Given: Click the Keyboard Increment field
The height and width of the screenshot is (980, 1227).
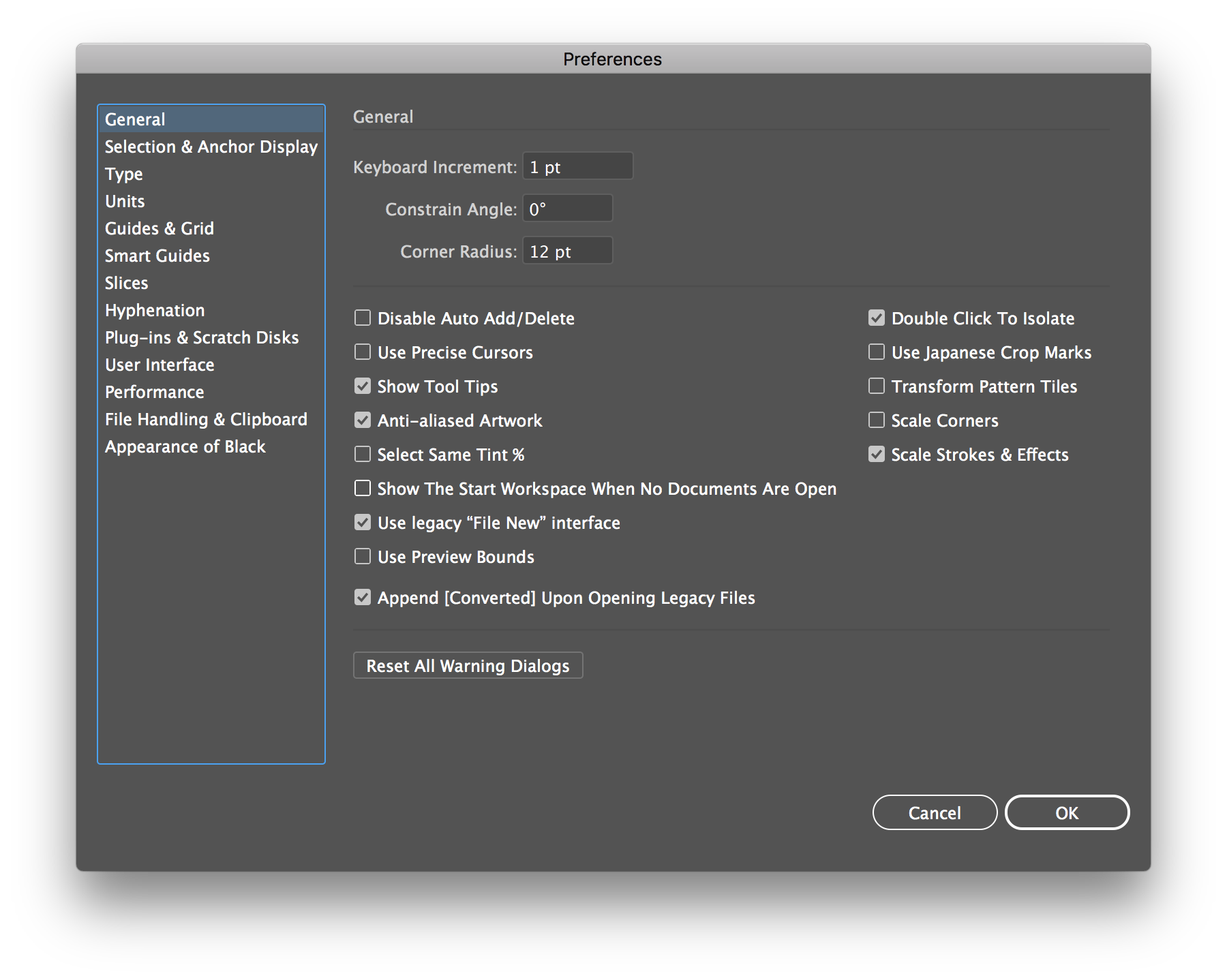Looking at the screenshot, I should click(578, 166).
